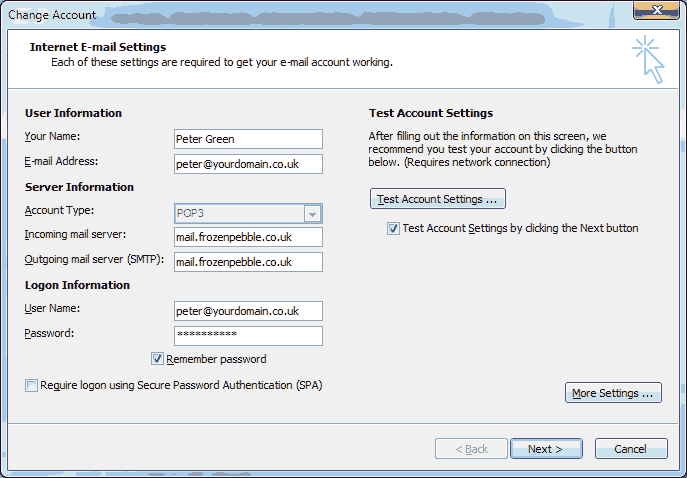Uncheck Test Account Settings by Next checkbox

393,228
